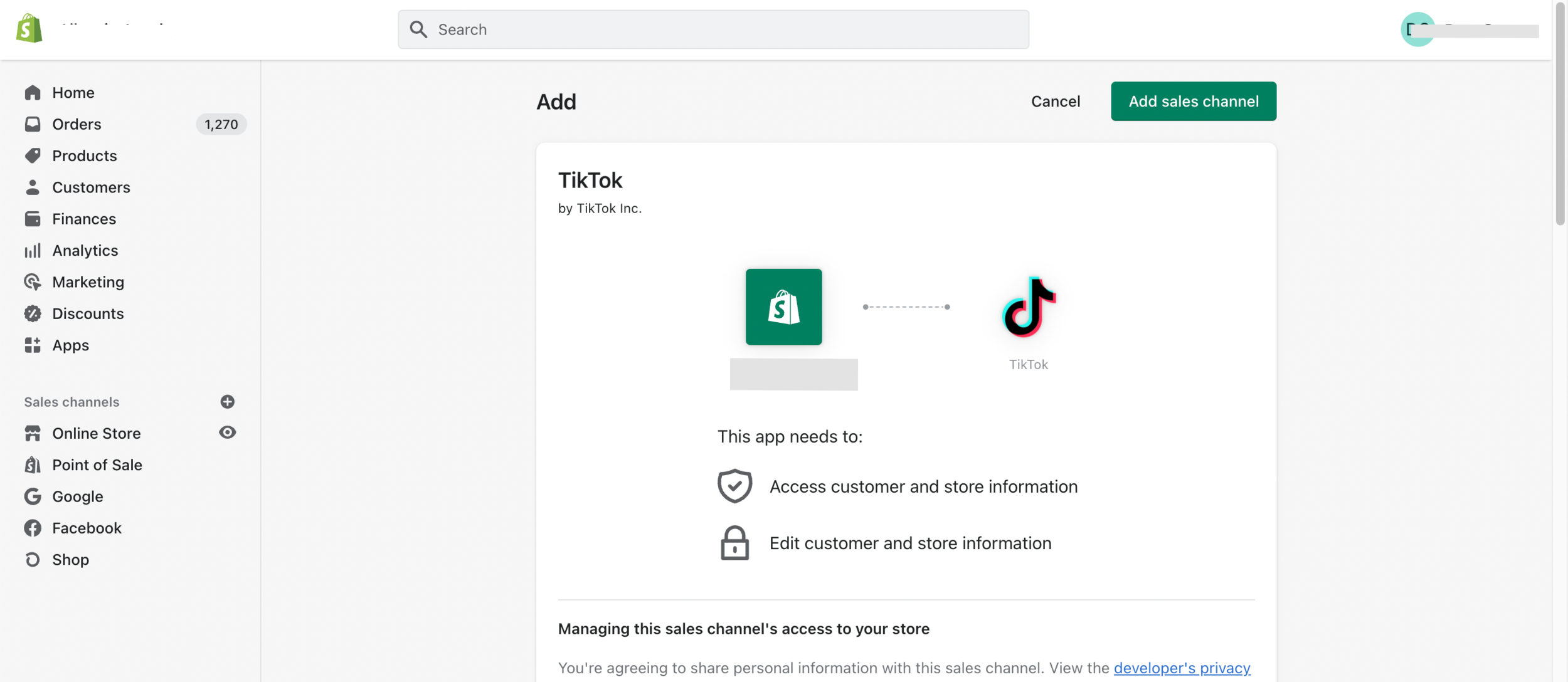The height and width of the screenshot is (682, 1568).
Task: Click the TikTok label under the logo
Action: point(1028,364)
